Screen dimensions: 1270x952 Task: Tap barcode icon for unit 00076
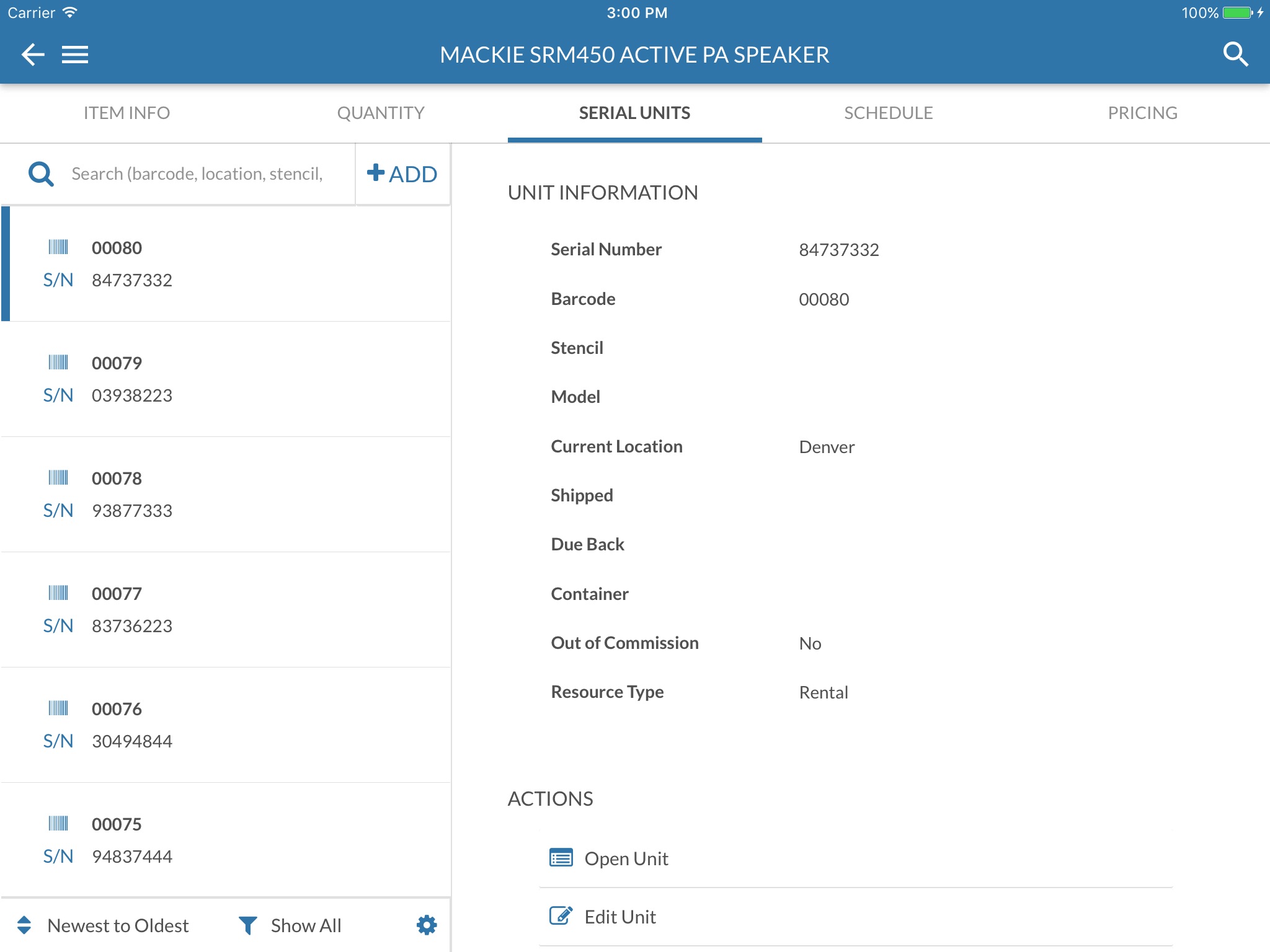(x=58, y=708)
